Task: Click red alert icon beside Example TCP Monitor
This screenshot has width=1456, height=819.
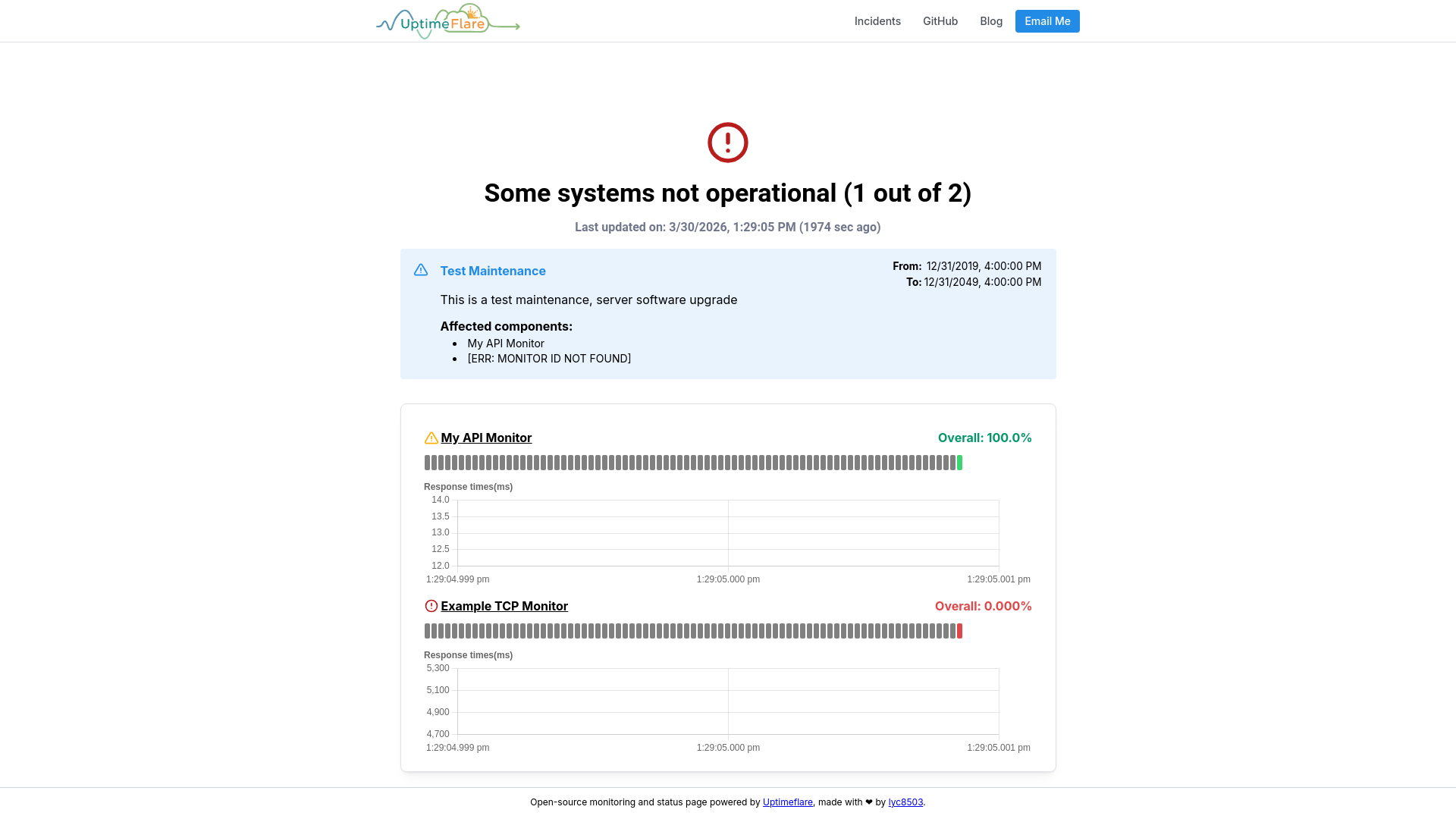Action: pyautogui.click(x=431, y=606)
